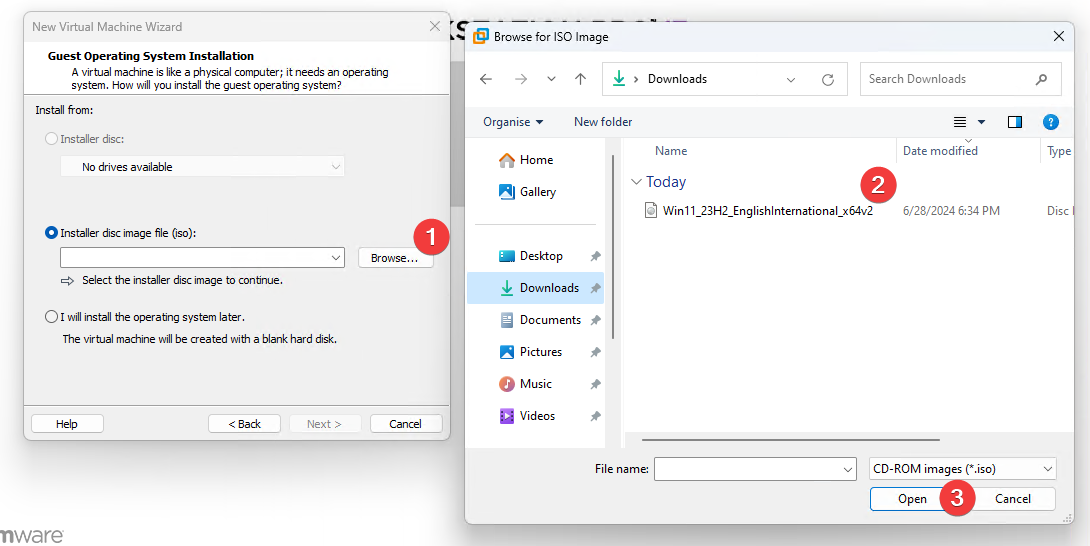Click the Up folder arrow icon
Screen dimensions: 1090x546
(x=581, y=79)
